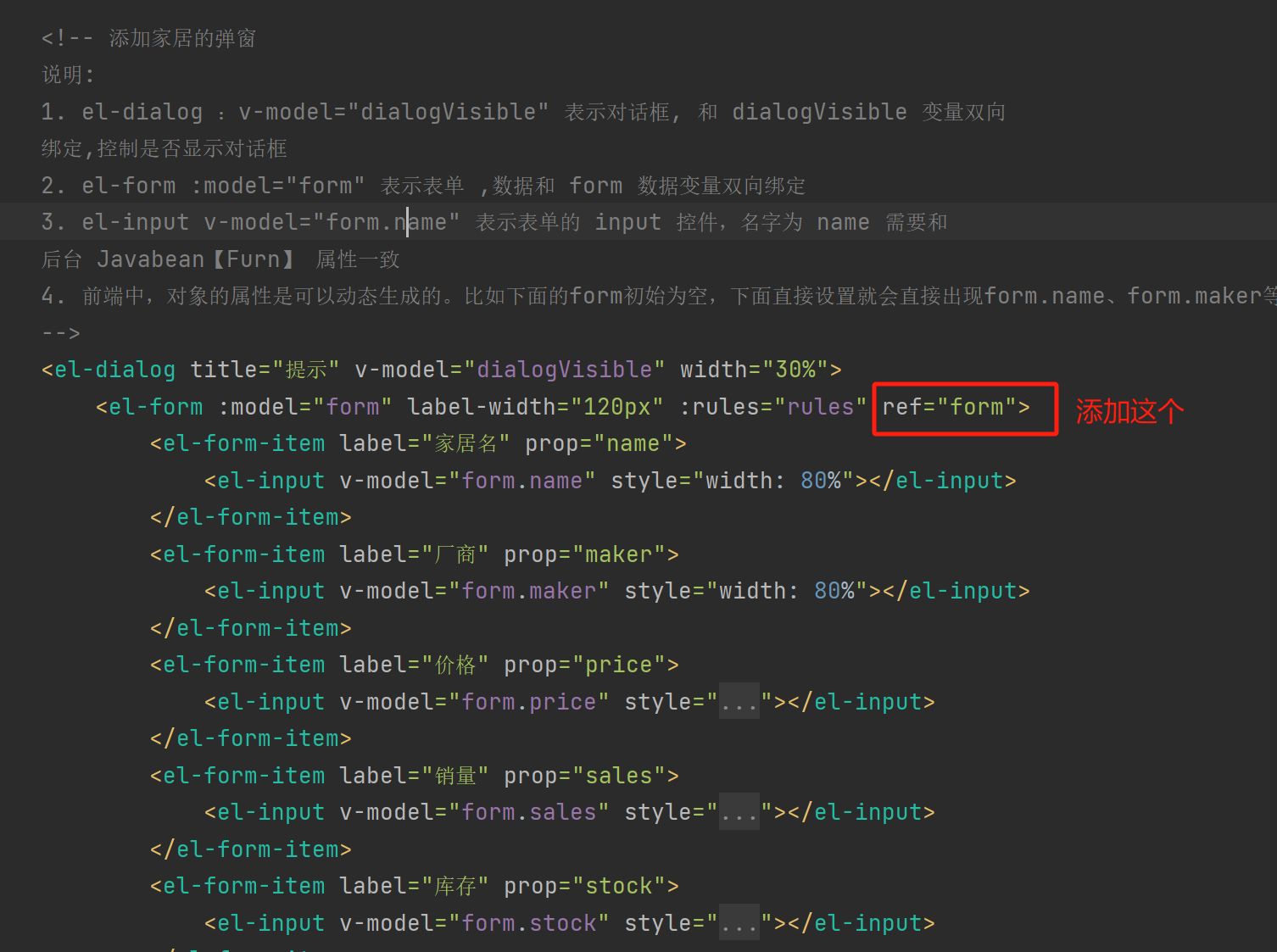1277x952 pixels.
Task: Click the ref="form" attribute in the code
Action: pyautogui.click(x=950, y=407)
